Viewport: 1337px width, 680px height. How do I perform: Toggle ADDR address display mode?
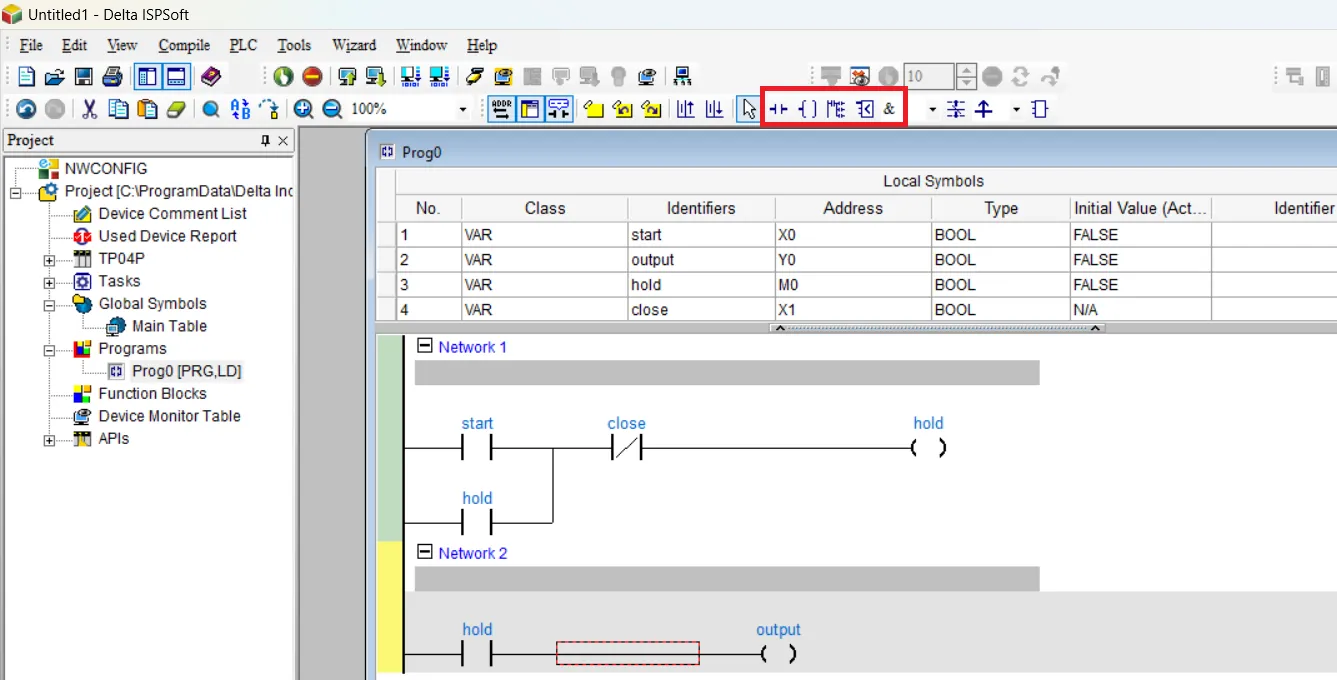click(x=501, y=109)
